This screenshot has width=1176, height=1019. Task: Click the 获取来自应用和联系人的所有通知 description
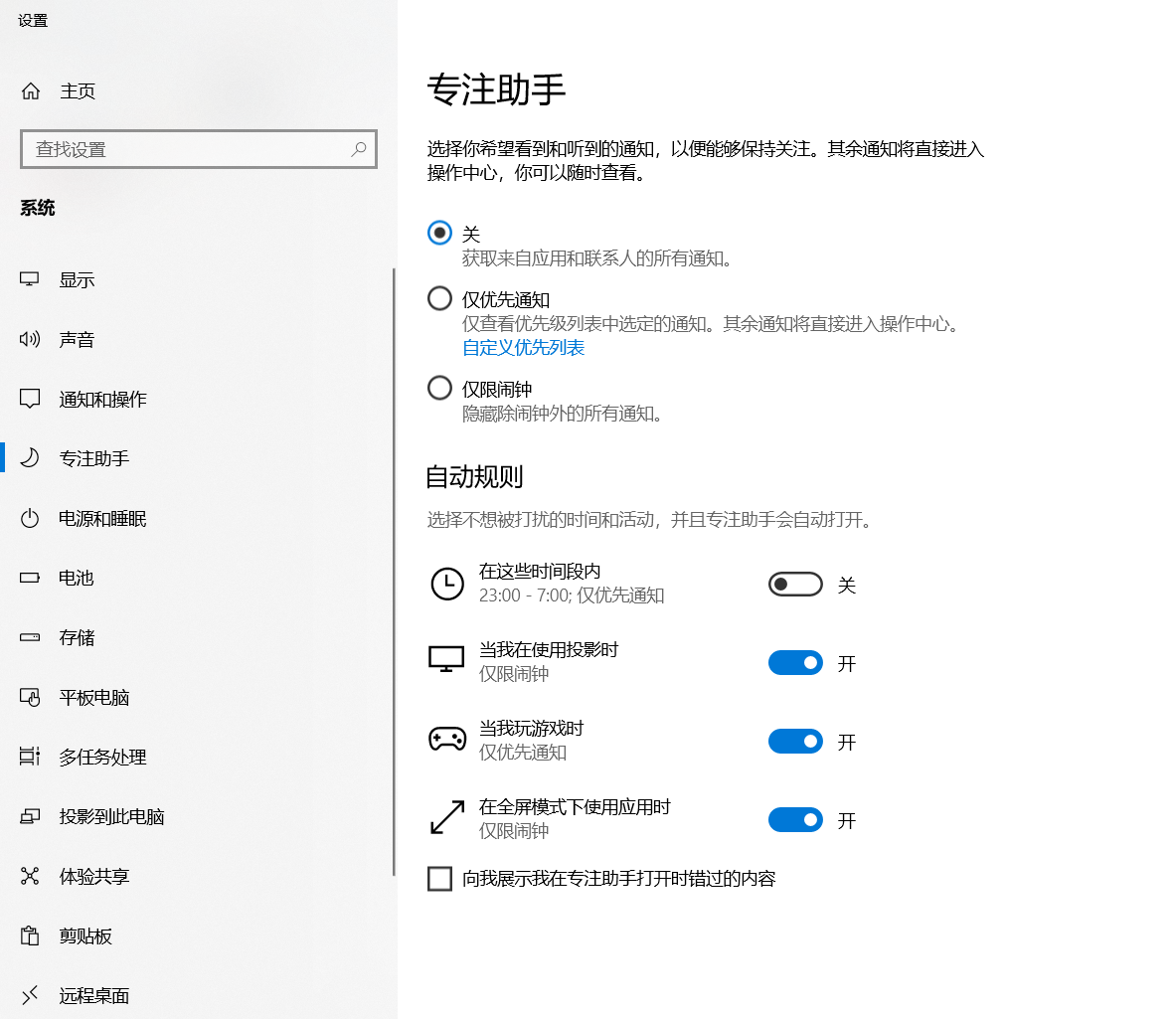pos(597,258)
